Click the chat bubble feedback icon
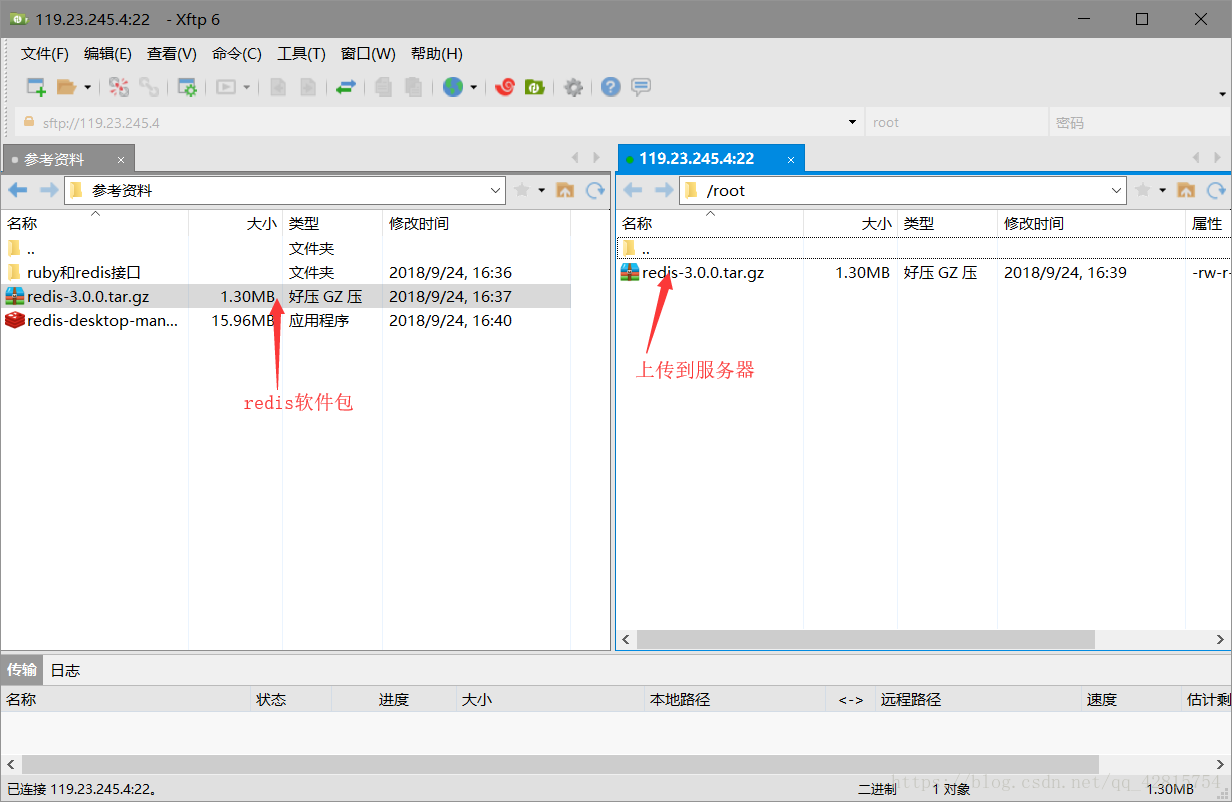Viewport: 1232px width, 802px height. [641, 87]
